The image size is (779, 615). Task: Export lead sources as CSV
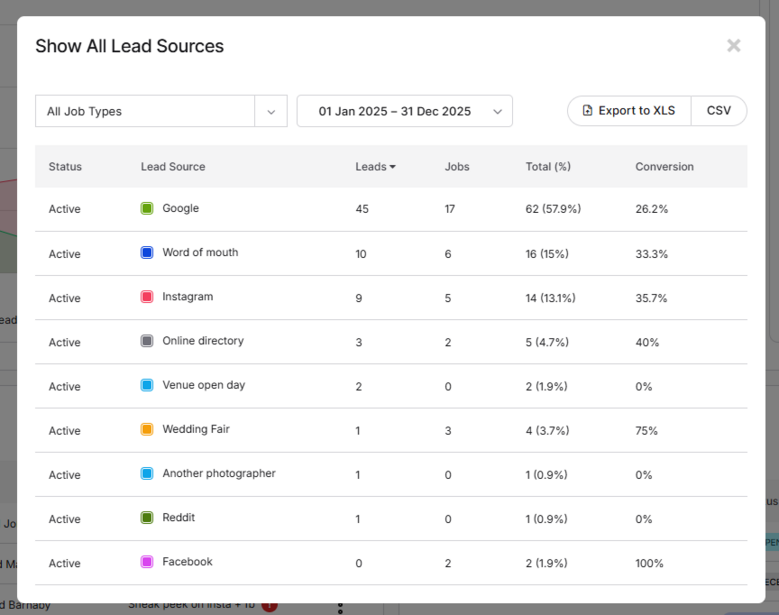[719, 111]
